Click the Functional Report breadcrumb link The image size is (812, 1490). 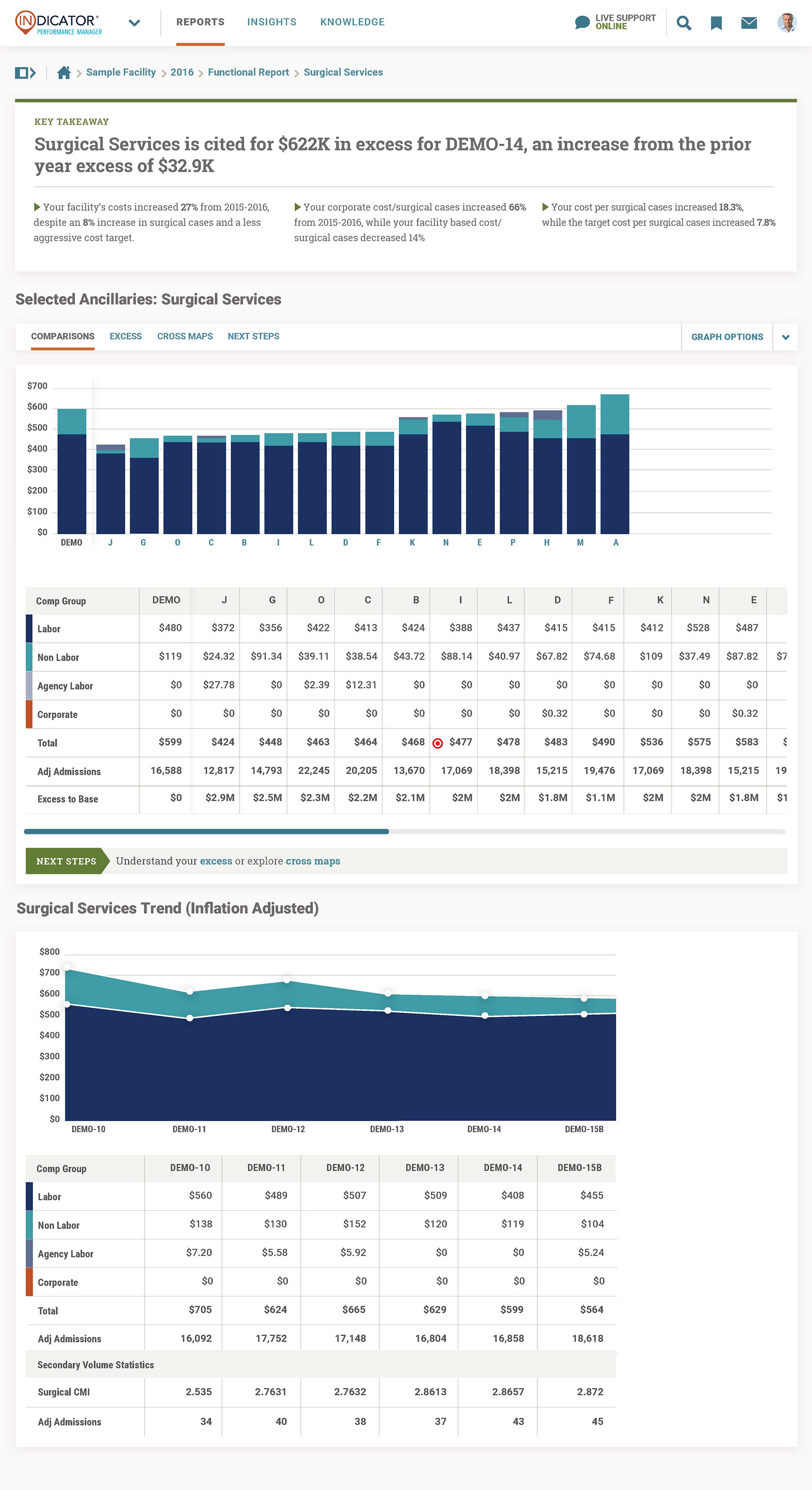tap(248, 72)
